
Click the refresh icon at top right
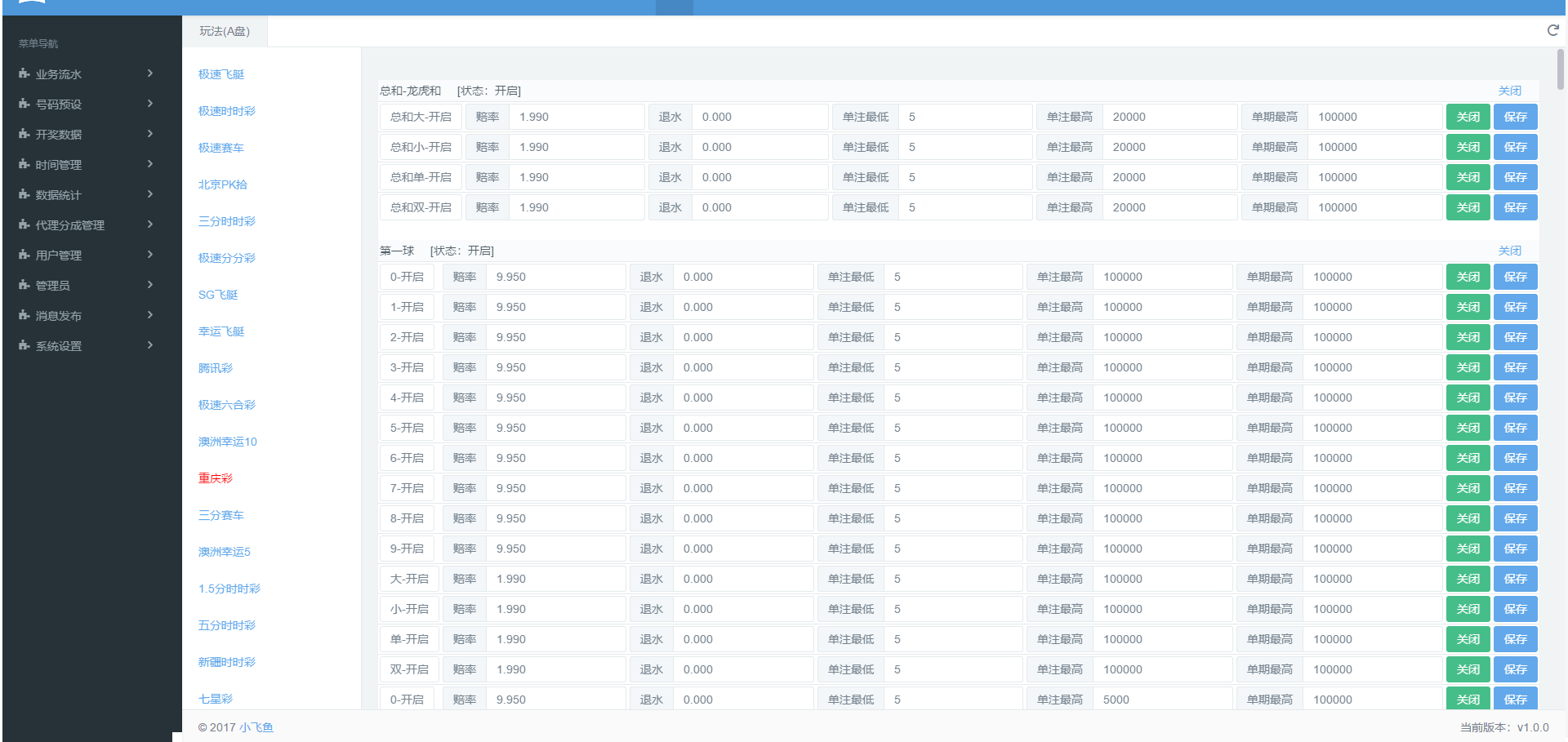coord(1552,30)
